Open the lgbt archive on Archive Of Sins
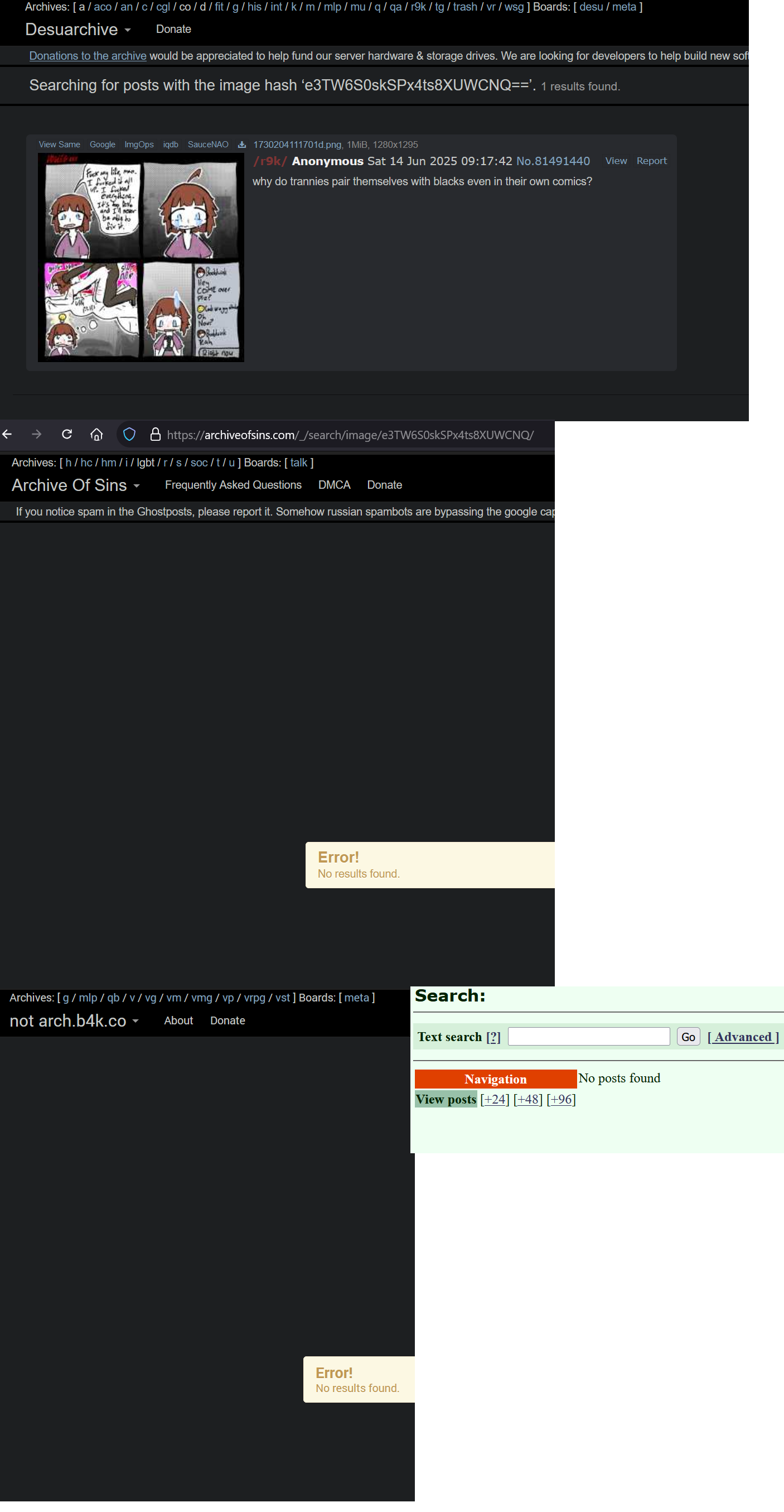Screen dimensions: 784x1512 (146, 463)
